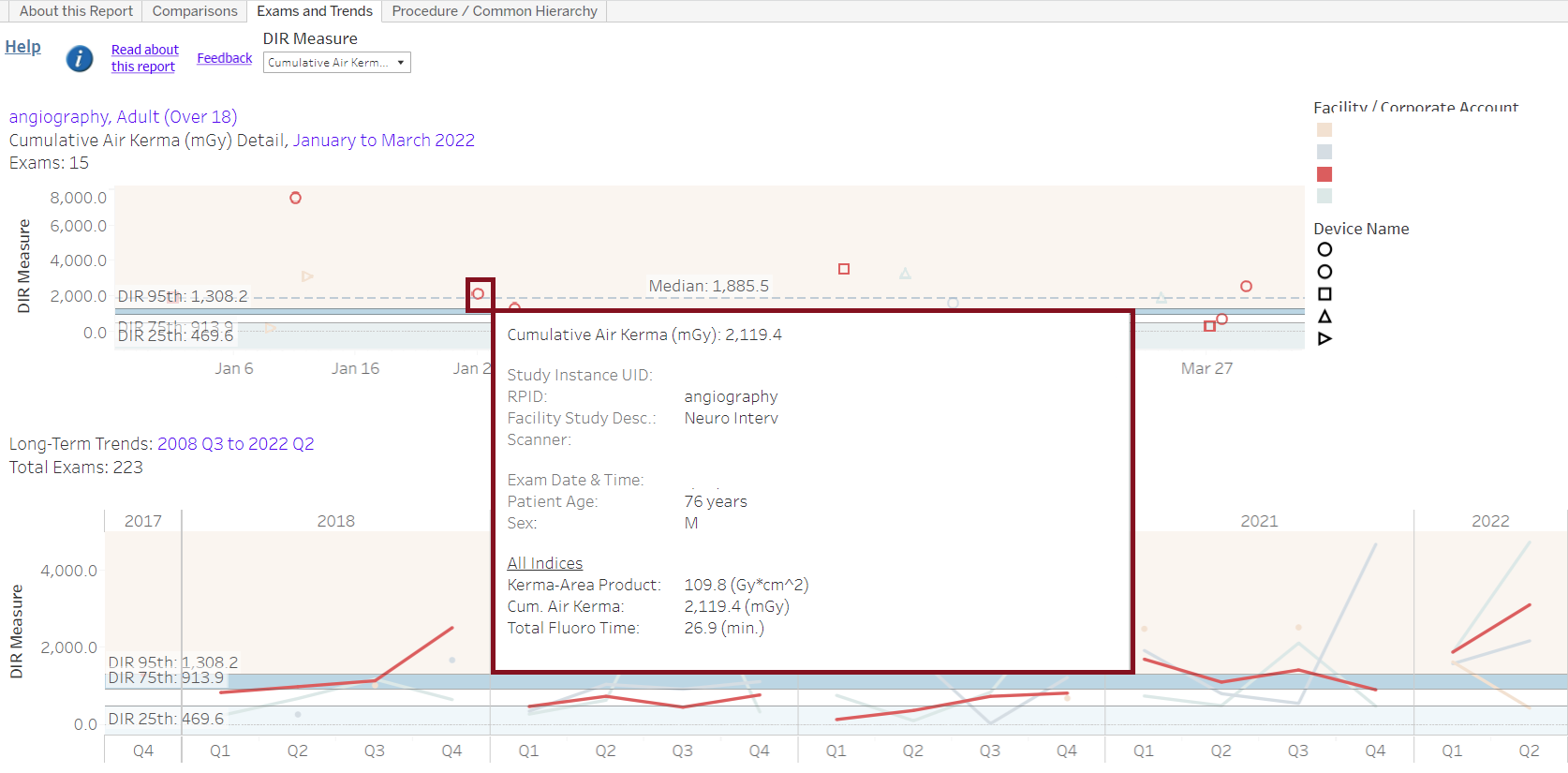Open the About this Report tab

coord(76,11)
